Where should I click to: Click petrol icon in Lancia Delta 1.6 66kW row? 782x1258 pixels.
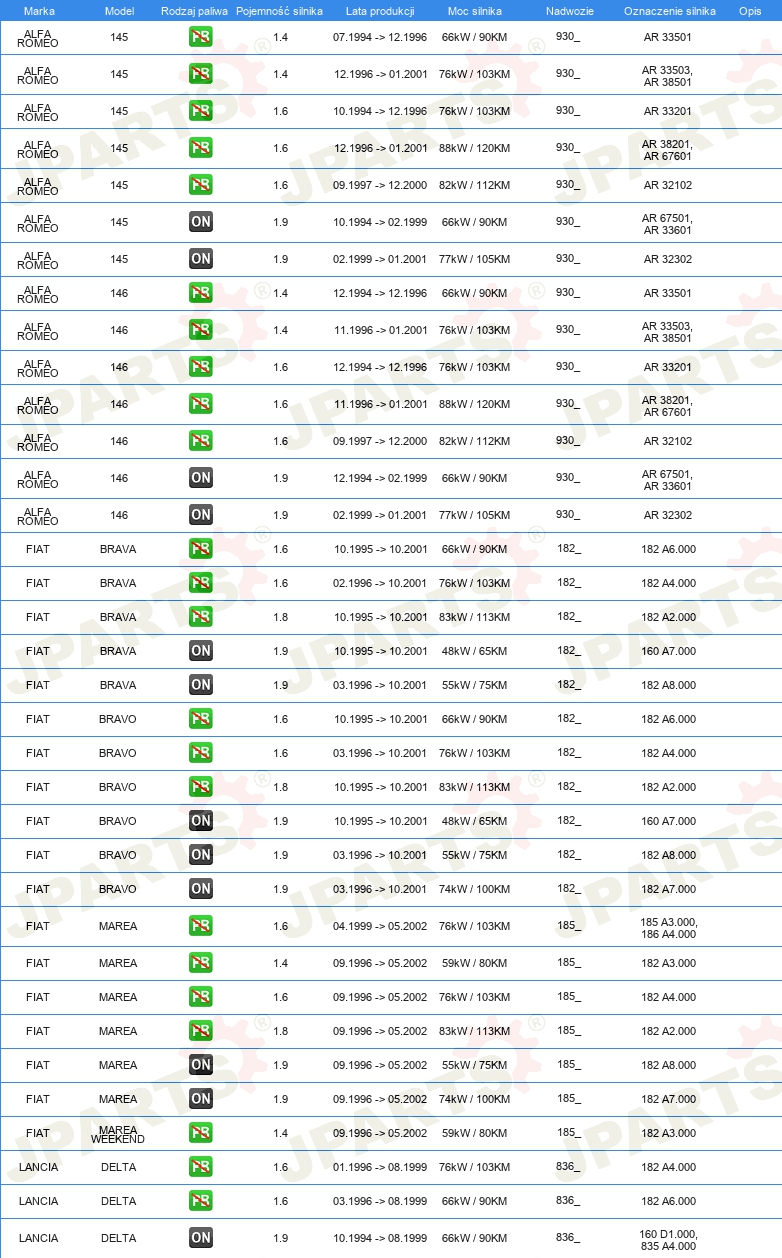pos(201,1201)
